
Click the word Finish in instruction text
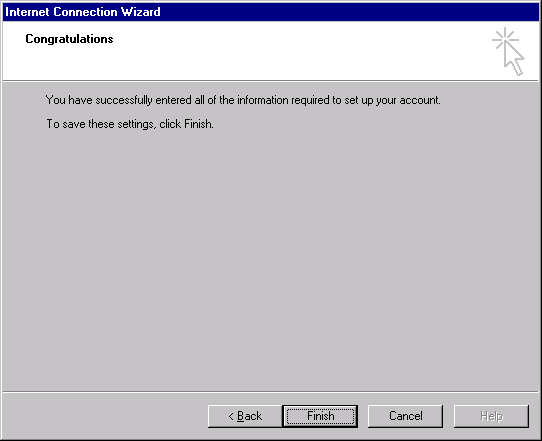(198, 124)
